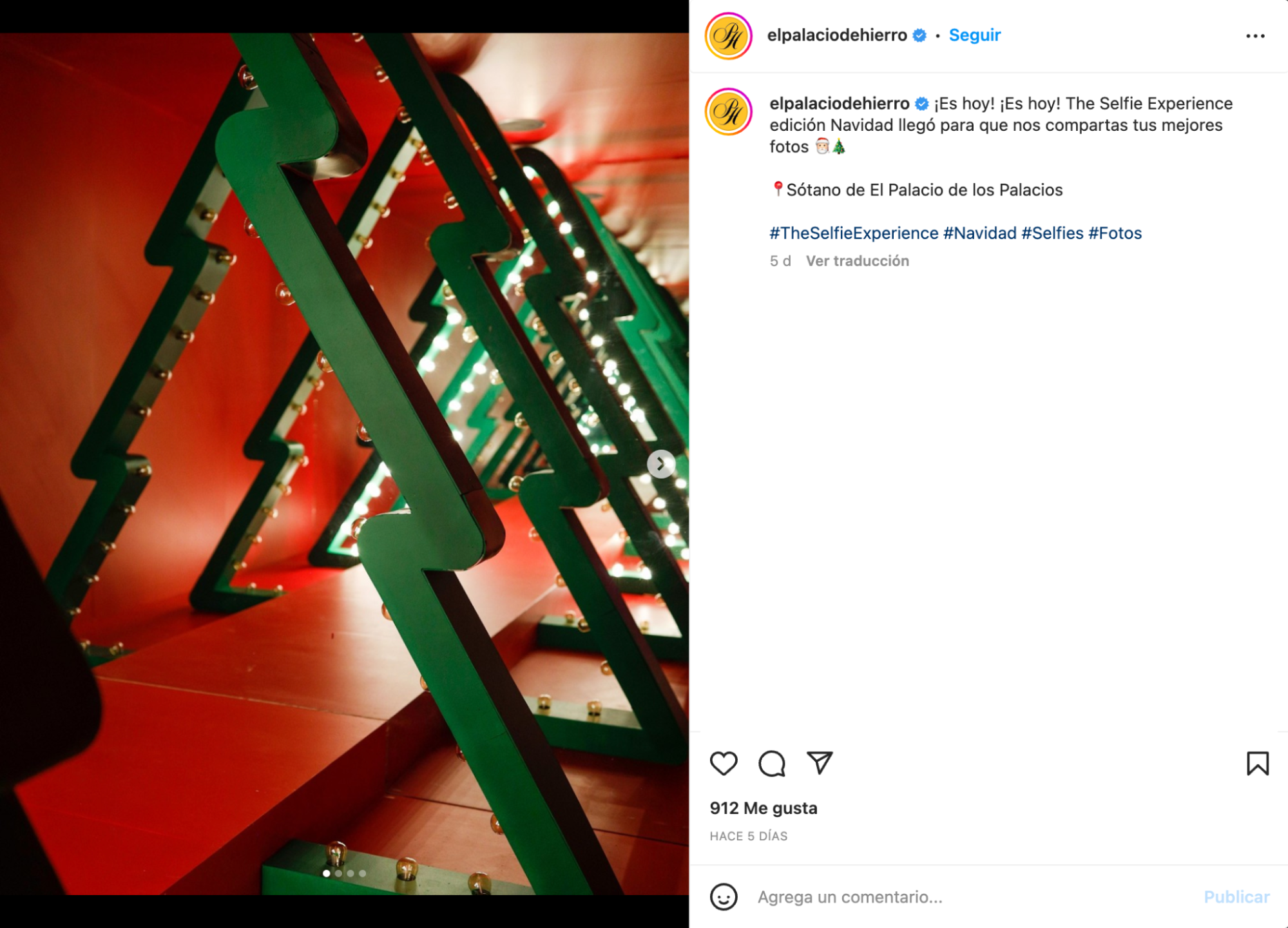Open the #Fotos hashtag link
The image size is (1288, 928).
(1115, 233)
